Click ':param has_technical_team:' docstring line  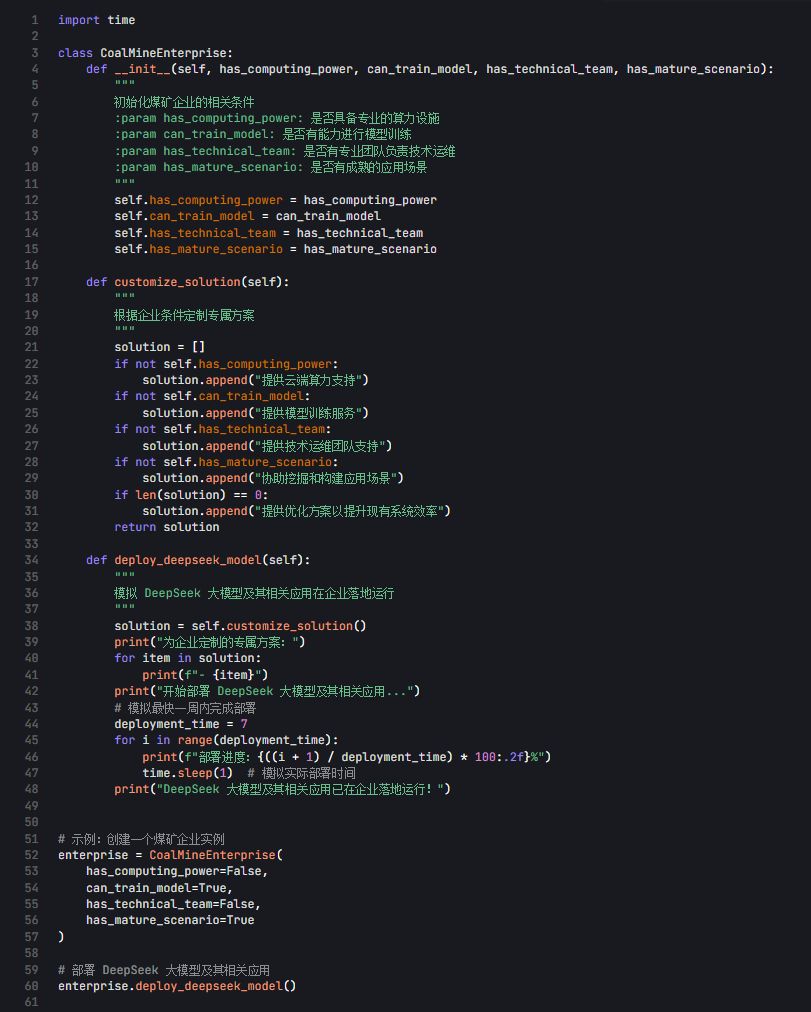point(285,151)
